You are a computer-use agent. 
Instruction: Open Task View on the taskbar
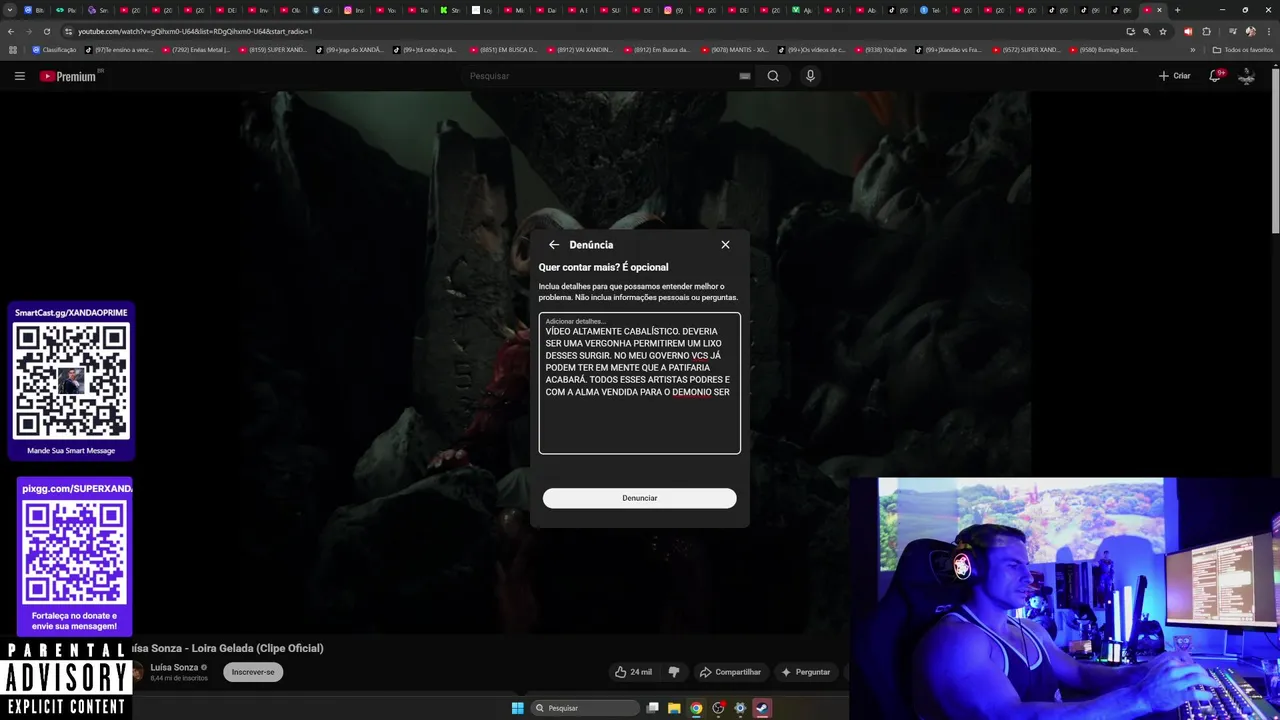click(x=652, y=708)
